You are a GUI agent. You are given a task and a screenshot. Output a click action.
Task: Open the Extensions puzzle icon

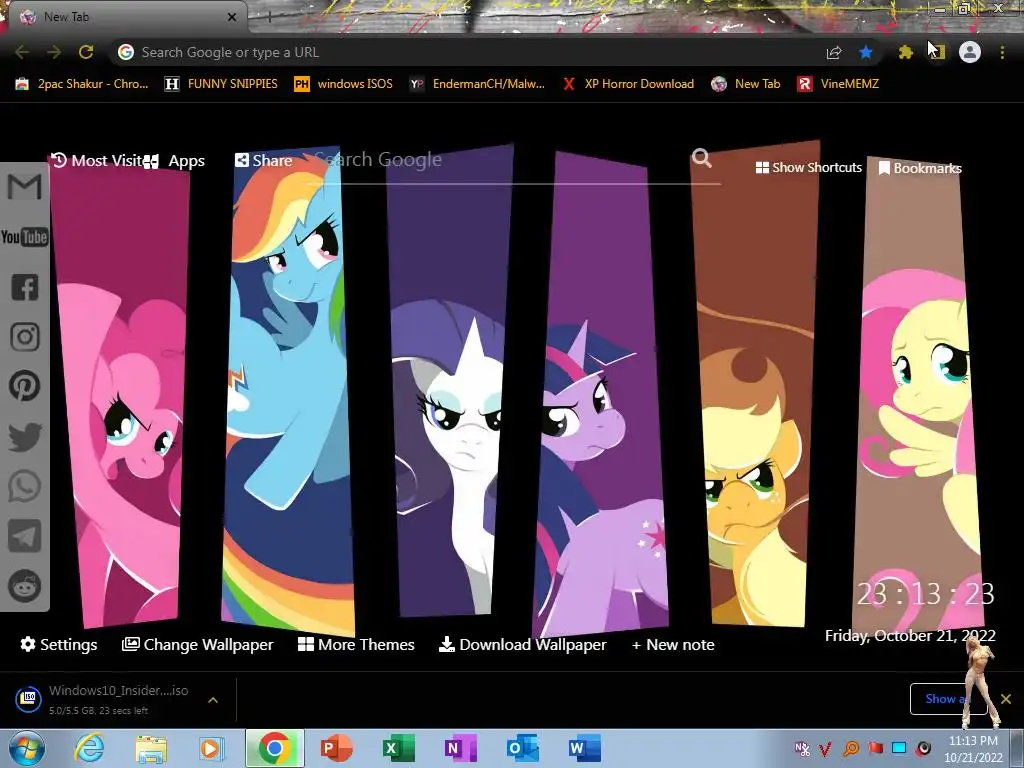click(905, 52)
